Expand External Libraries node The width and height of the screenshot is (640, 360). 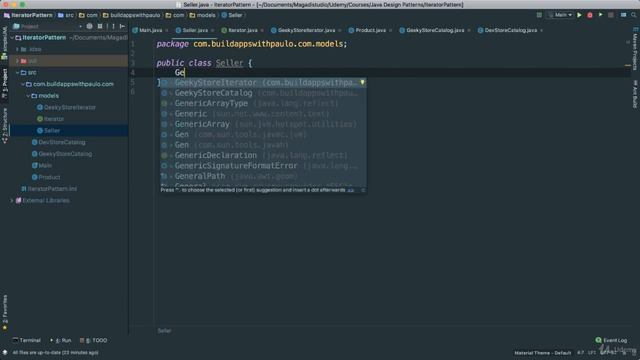coord(12,201)
